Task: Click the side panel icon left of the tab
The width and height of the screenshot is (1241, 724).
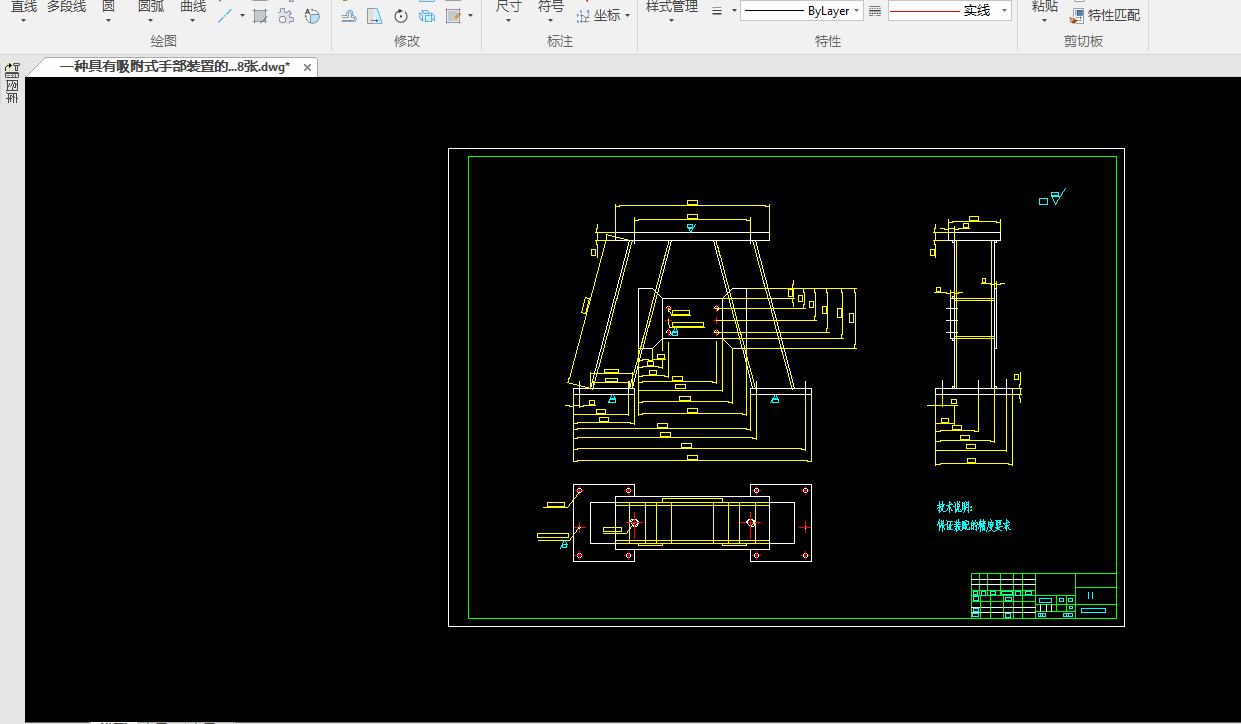Action: 12,69
